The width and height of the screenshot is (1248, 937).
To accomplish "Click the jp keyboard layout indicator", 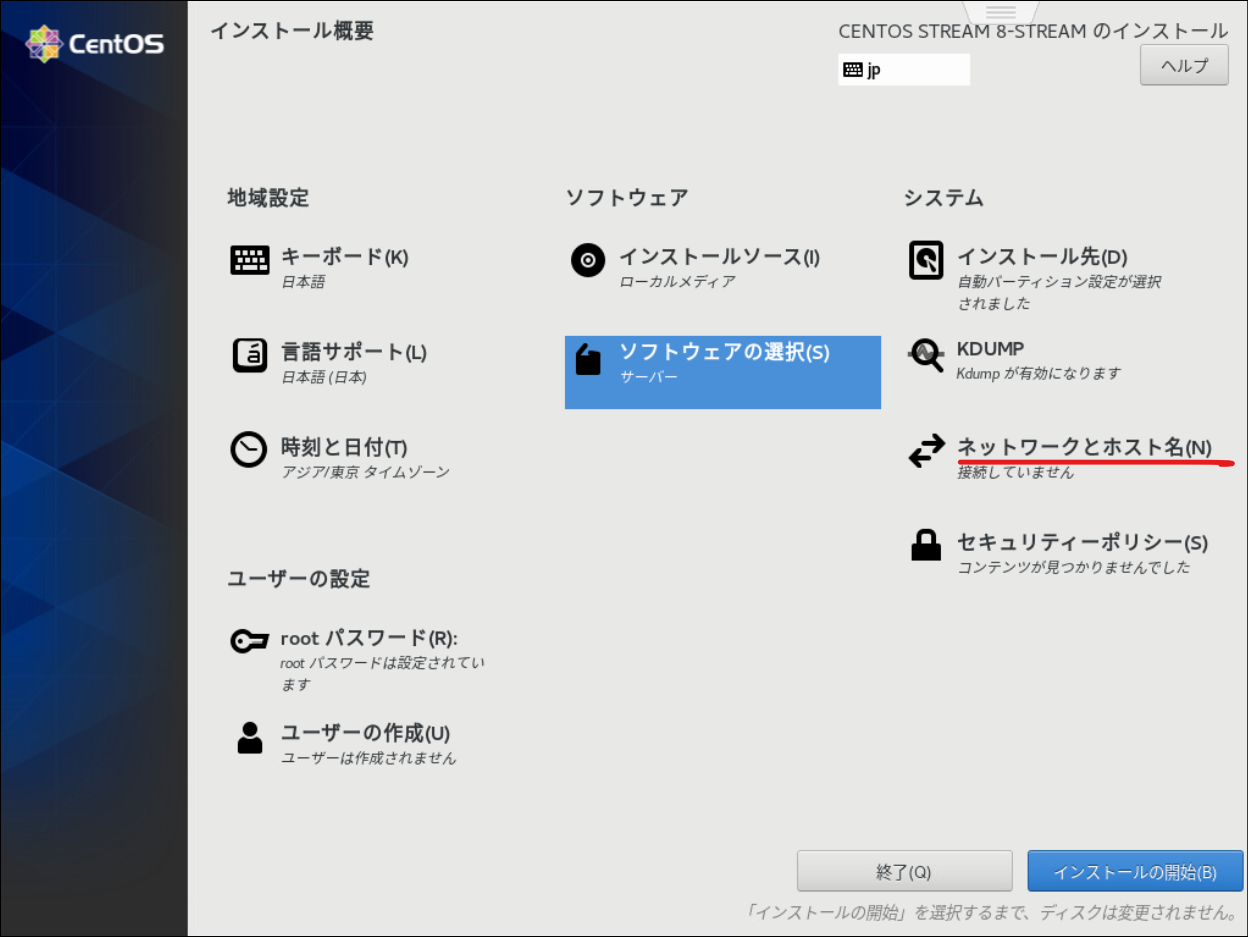I will pyautogui.click(x=904, y=70).
